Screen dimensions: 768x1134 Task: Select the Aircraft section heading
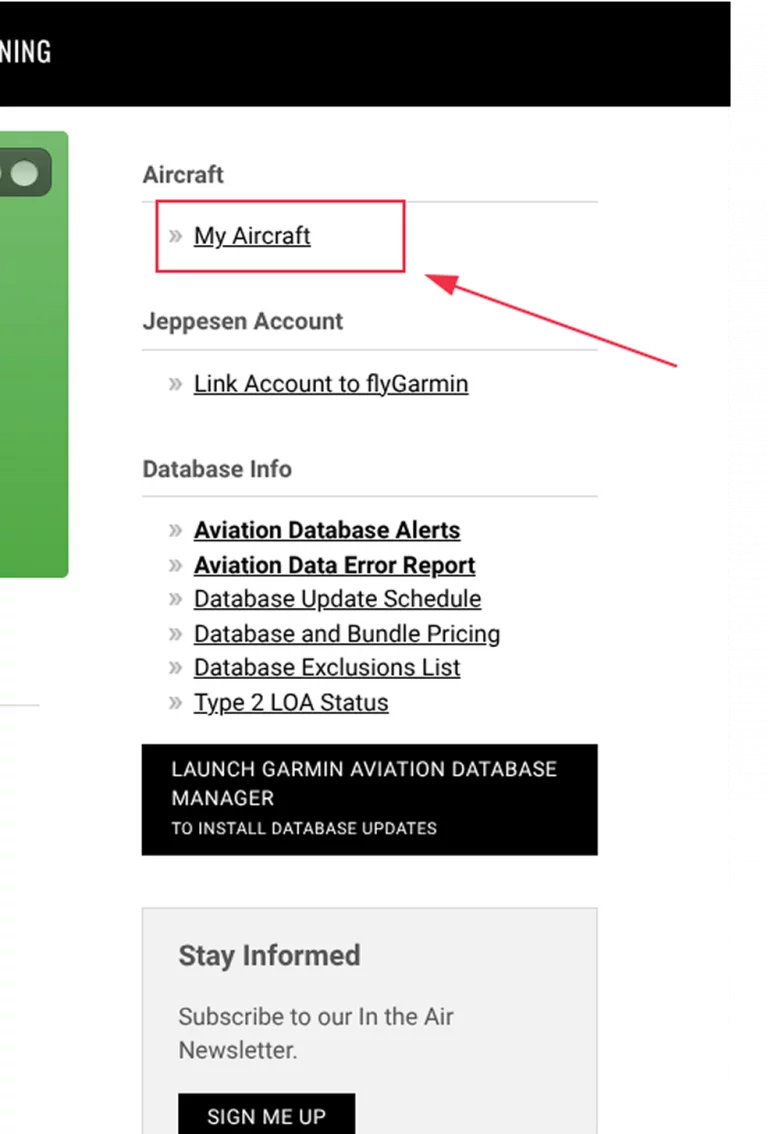tap(183, 174)
